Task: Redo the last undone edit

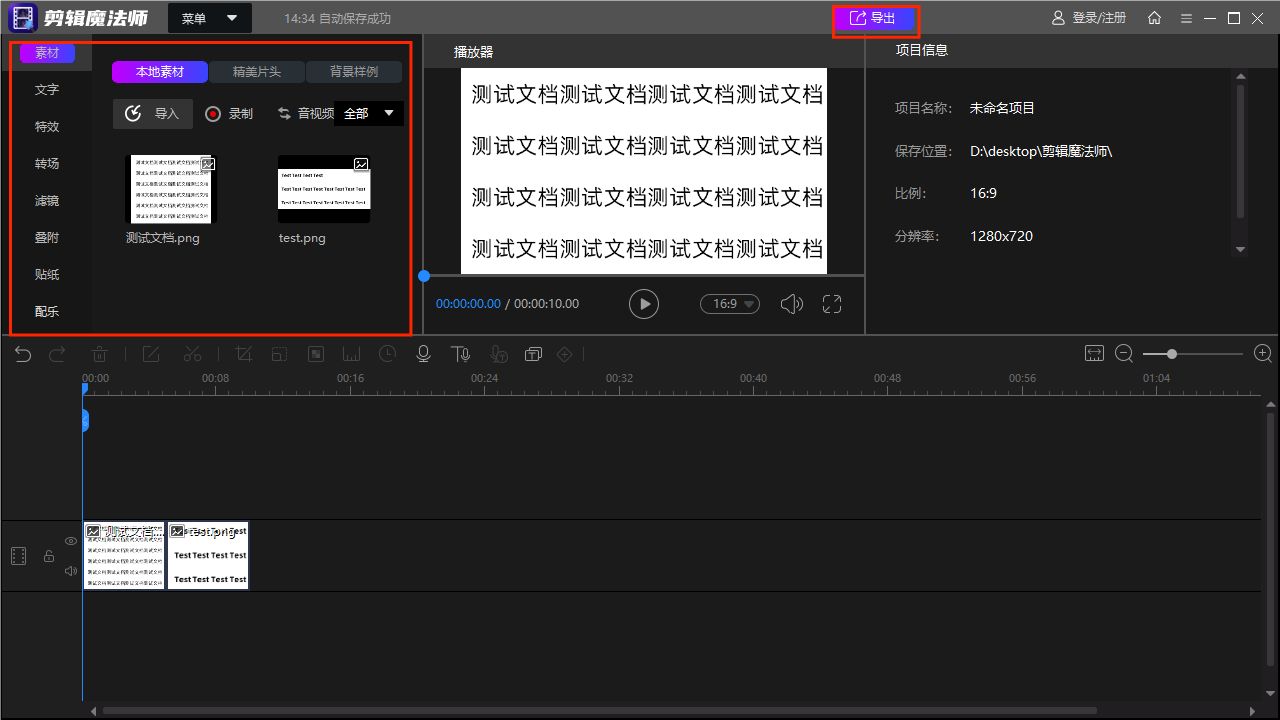Action: click(57, 354)
